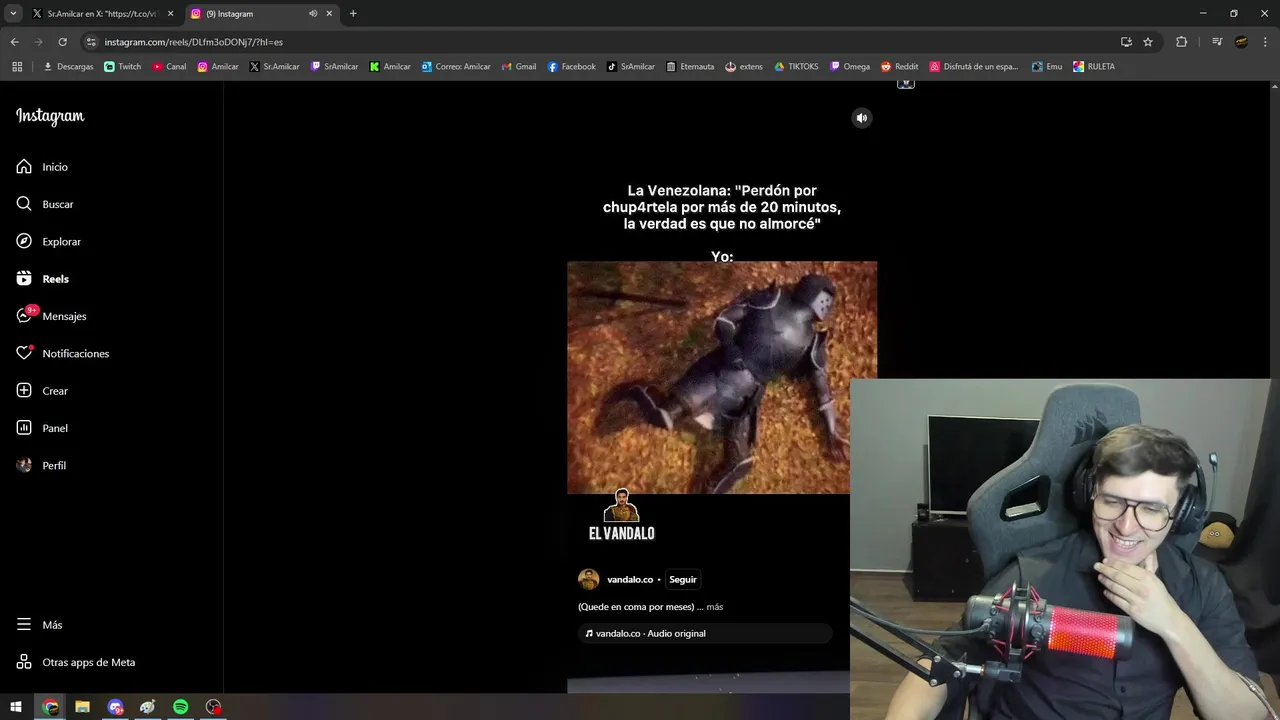This screenshot has height=720, width=1280.
Task: Open Sr.Amilcar X bookmark
Action: [275, 67]
